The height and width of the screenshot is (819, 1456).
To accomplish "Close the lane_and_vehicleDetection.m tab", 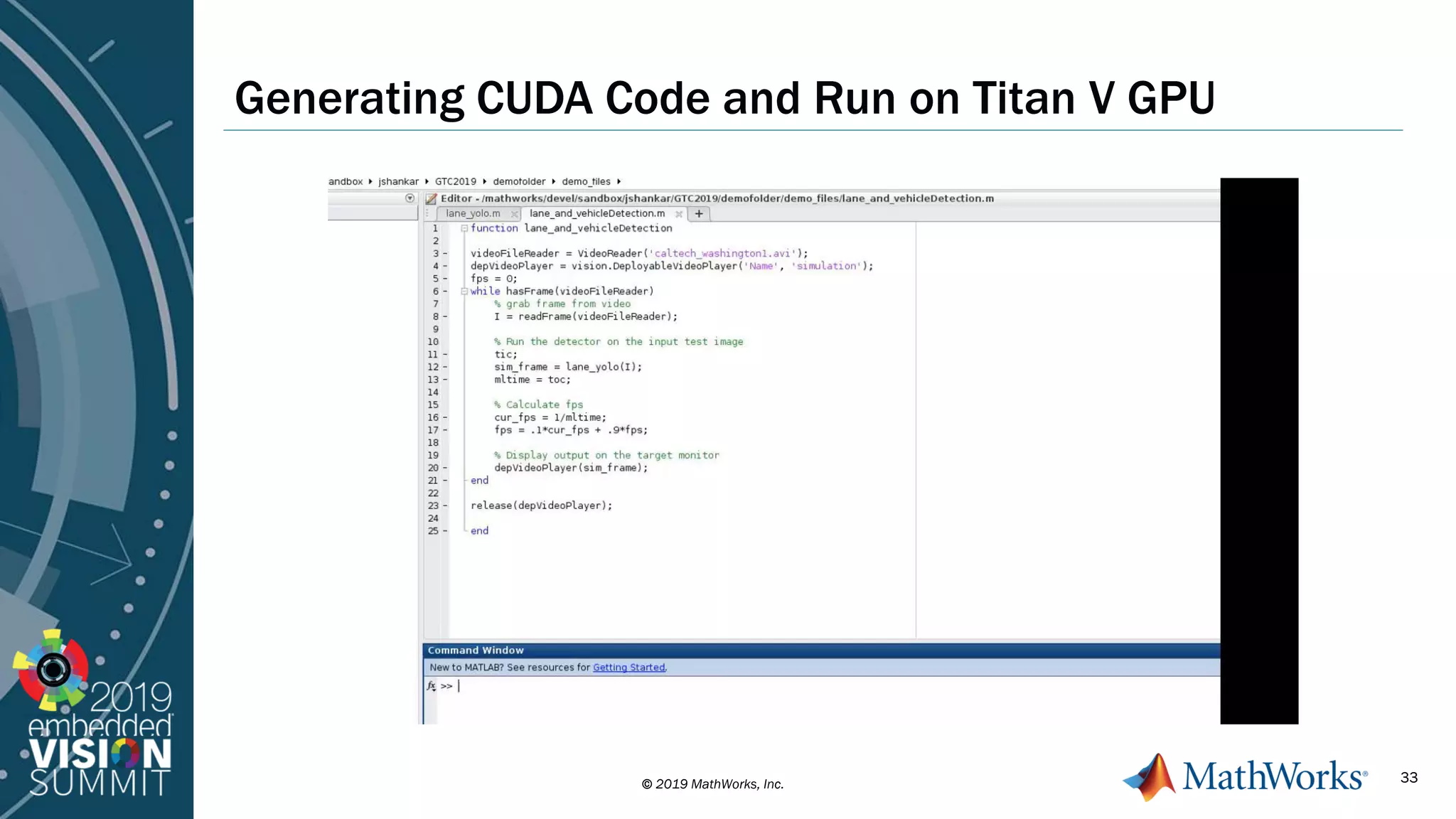I will tap(679, 214).
